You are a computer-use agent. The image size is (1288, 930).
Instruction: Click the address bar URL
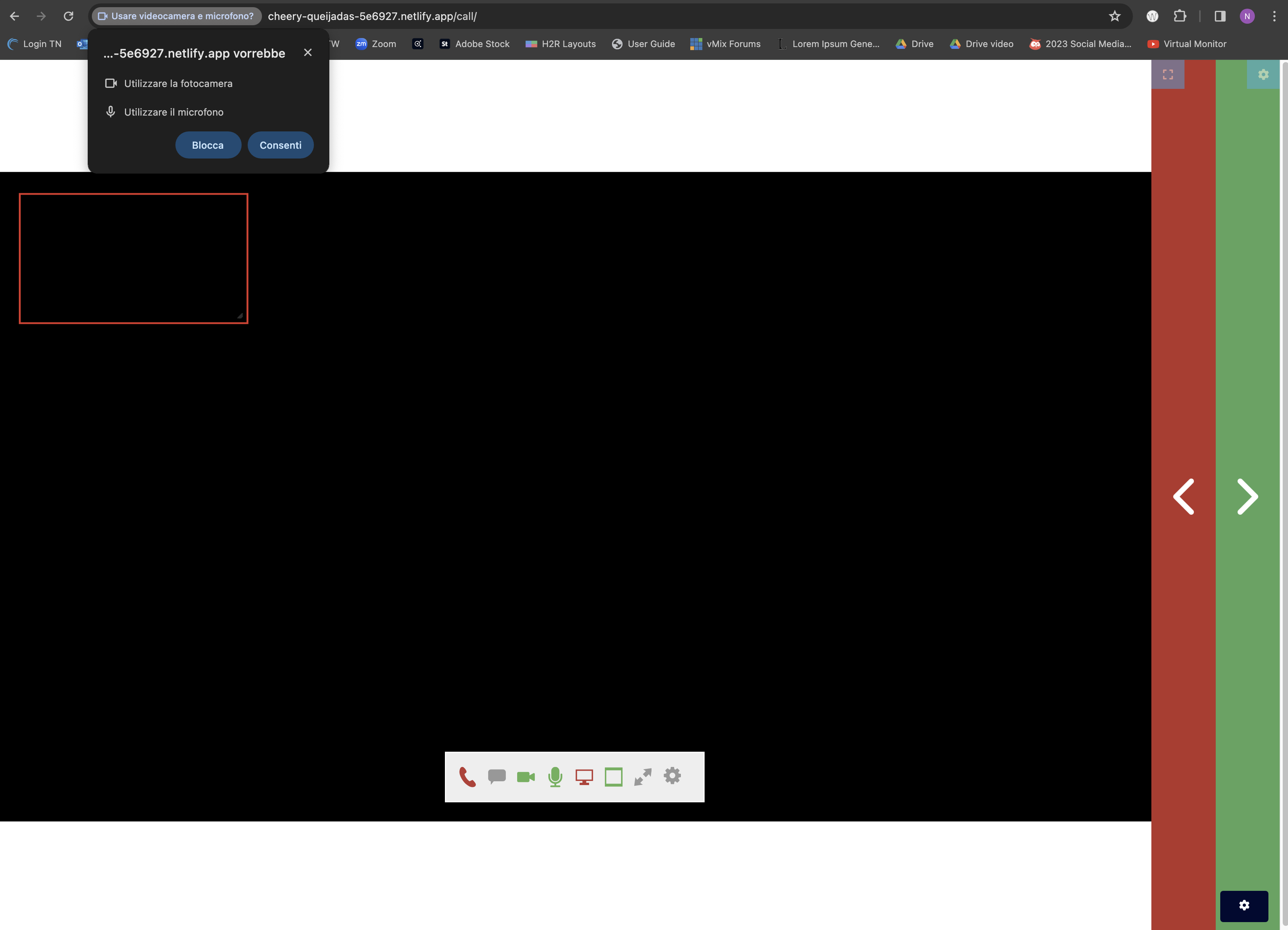click(x=373, y=16)
